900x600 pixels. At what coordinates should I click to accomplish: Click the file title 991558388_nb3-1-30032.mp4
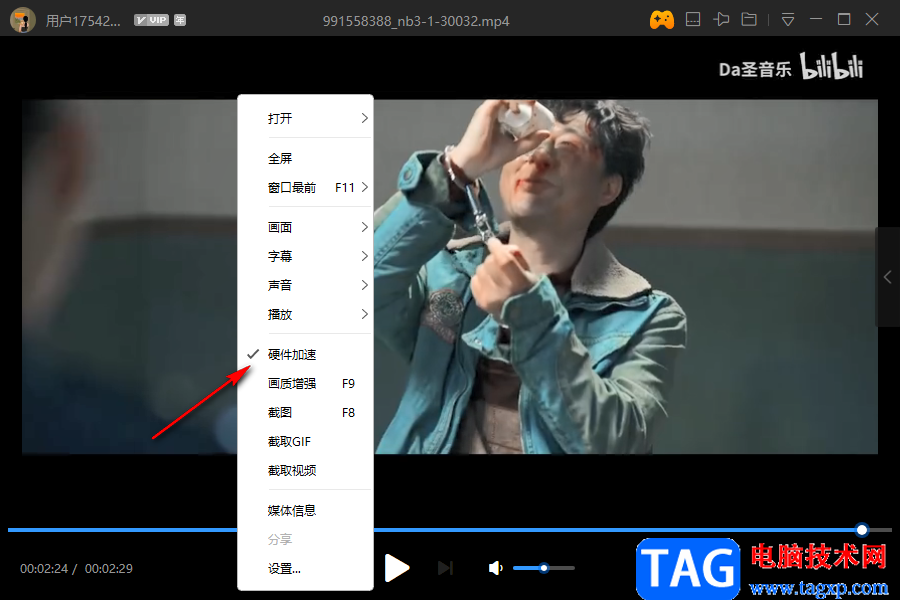[416, 21]
